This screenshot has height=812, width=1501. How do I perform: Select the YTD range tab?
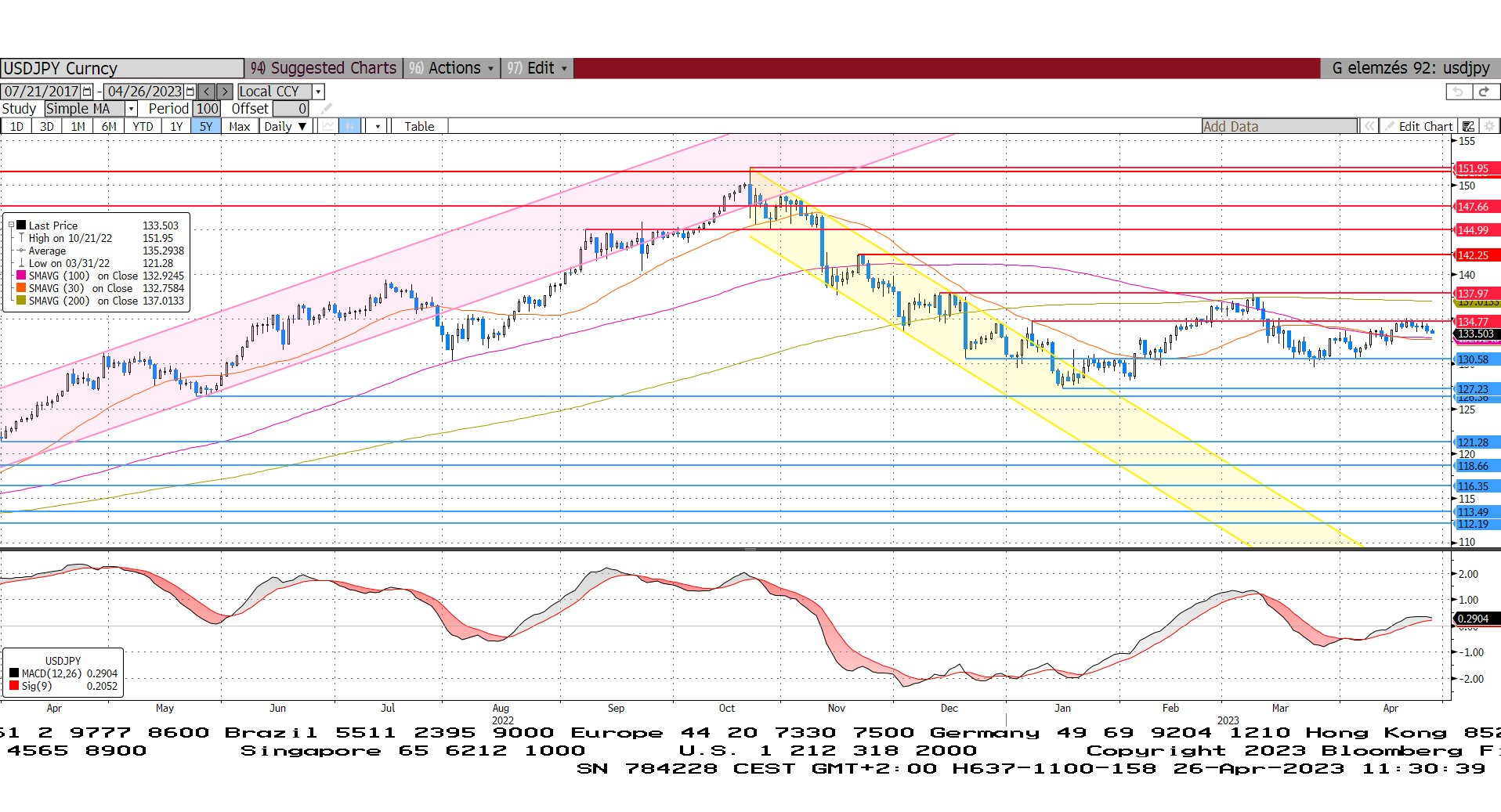(143, 126)
